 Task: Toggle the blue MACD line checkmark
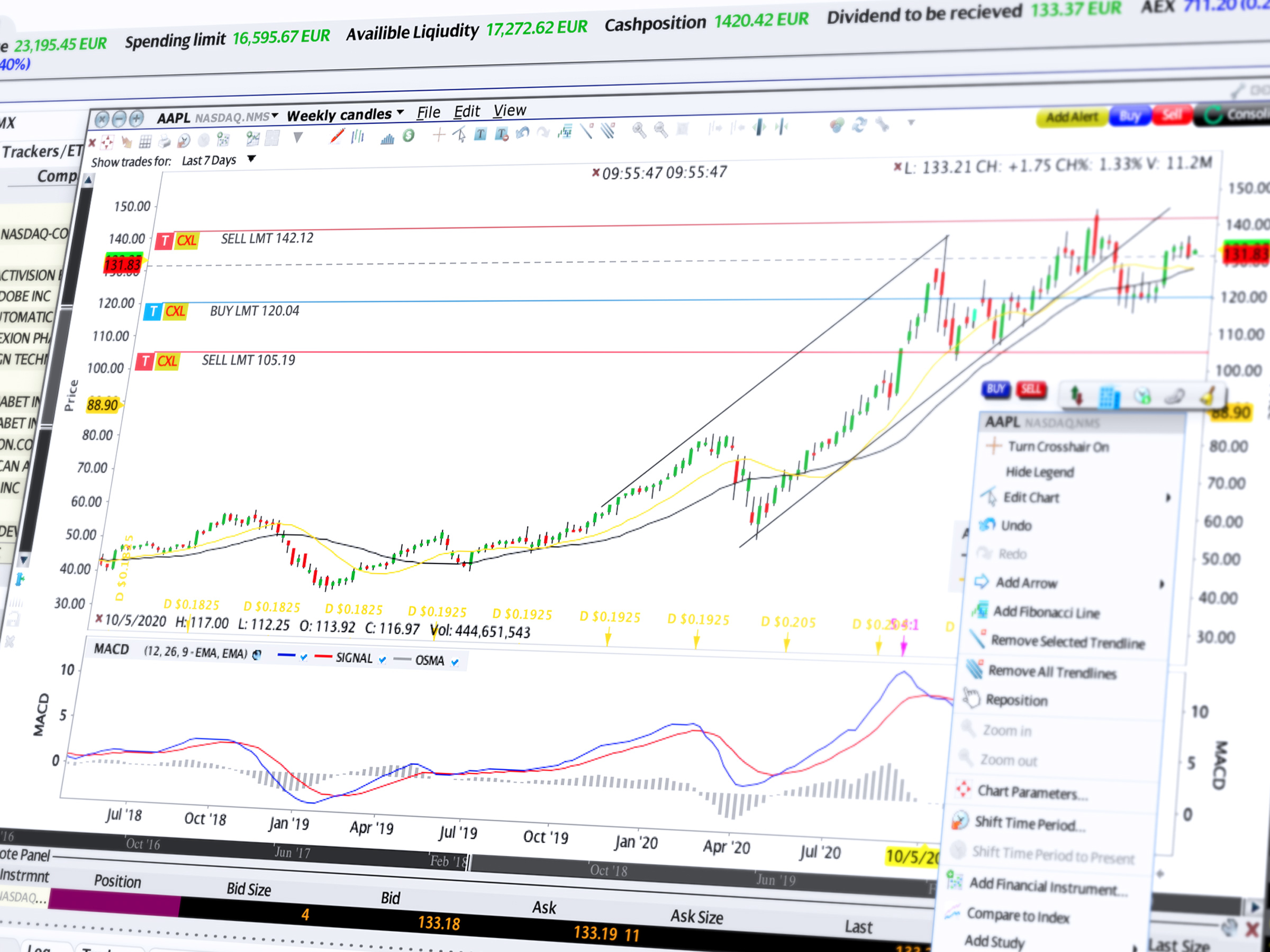click(x=304, y=657)
